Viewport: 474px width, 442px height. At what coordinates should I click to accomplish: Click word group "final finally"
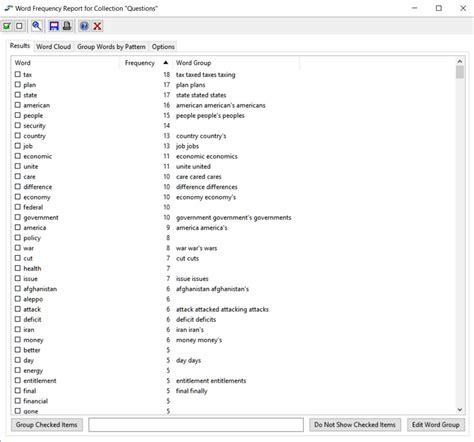191,391
